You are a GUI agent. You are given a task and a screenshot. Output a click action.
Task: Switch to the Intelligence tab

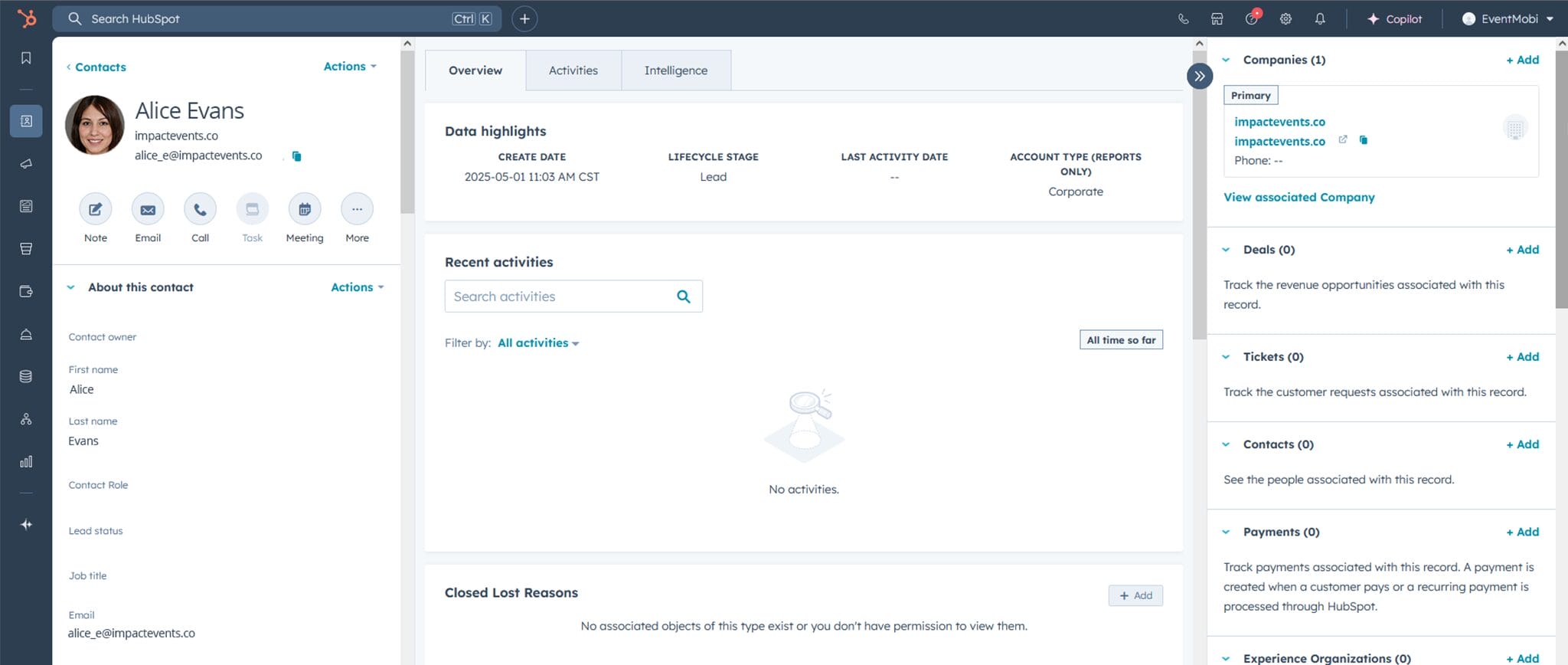pyautogui.click(x=676, y=70)
